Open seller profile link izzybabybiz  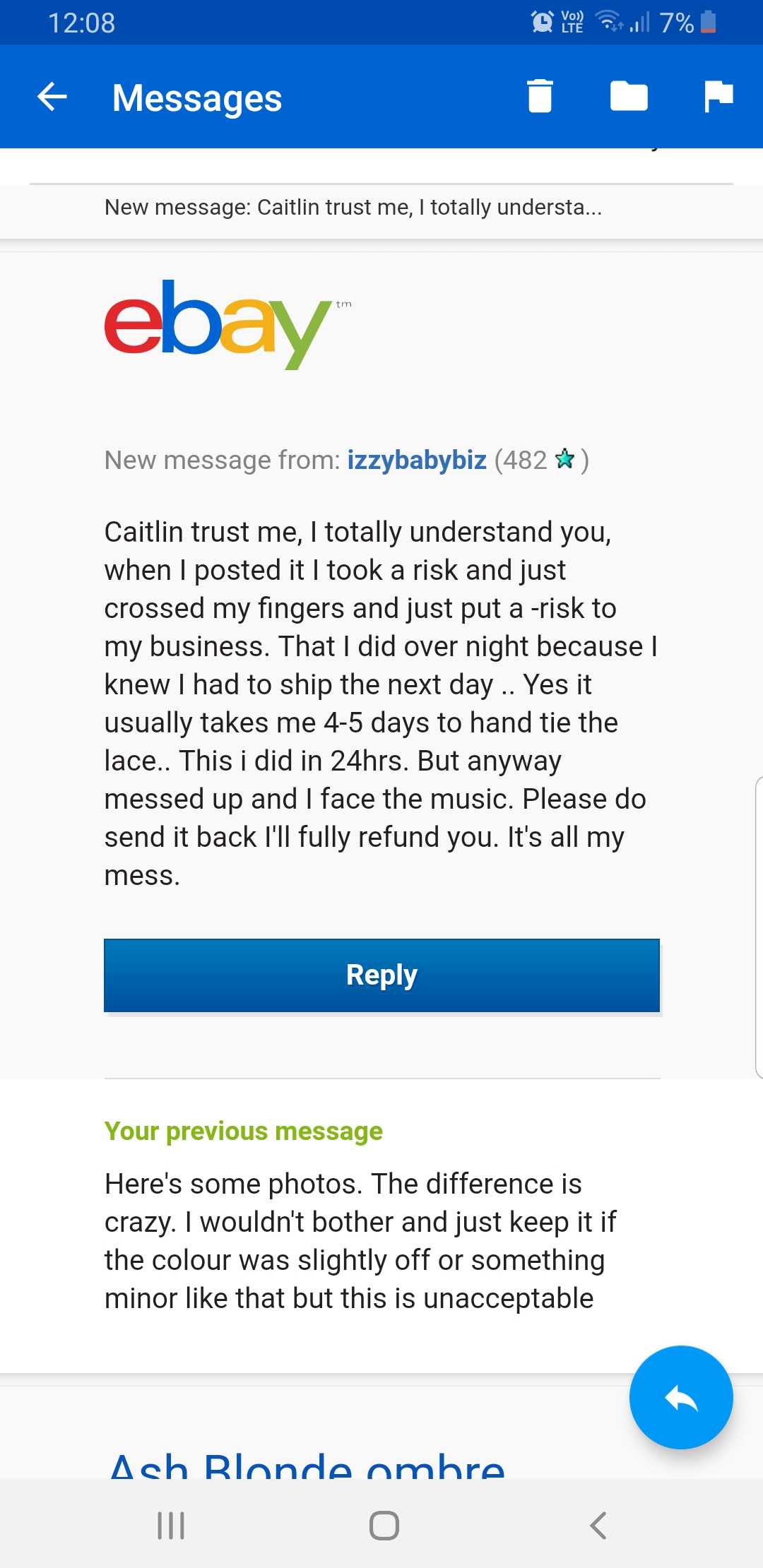(416, 460)
